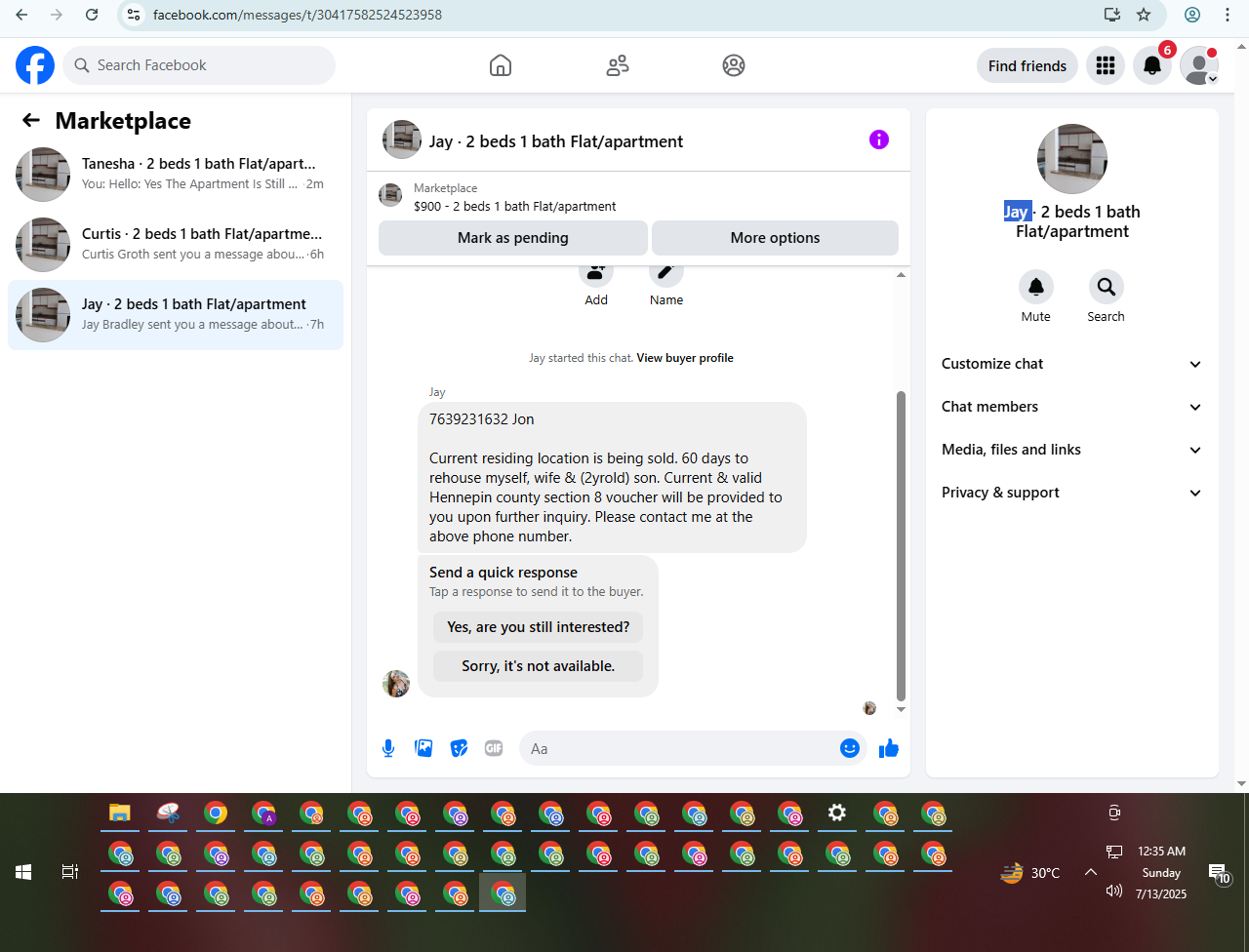The image size is (1249, 952).
Task: Go to the Home feed icon
Action: click(501, 65)
